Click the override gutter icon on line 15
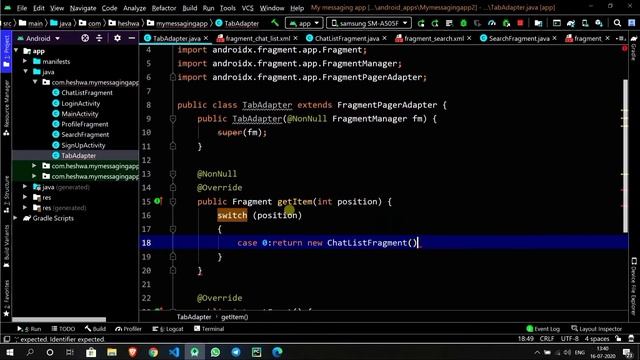Screen dimensions: 640x360 click(158, 201)
